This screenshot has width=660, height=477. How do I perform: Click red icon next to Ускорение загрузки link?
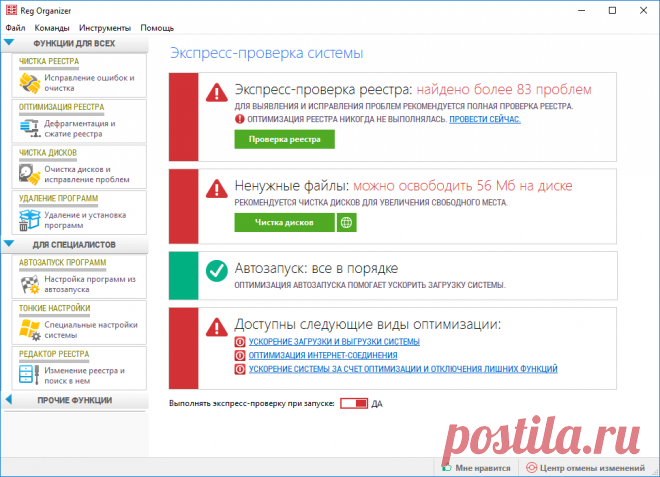click(240, 341)
